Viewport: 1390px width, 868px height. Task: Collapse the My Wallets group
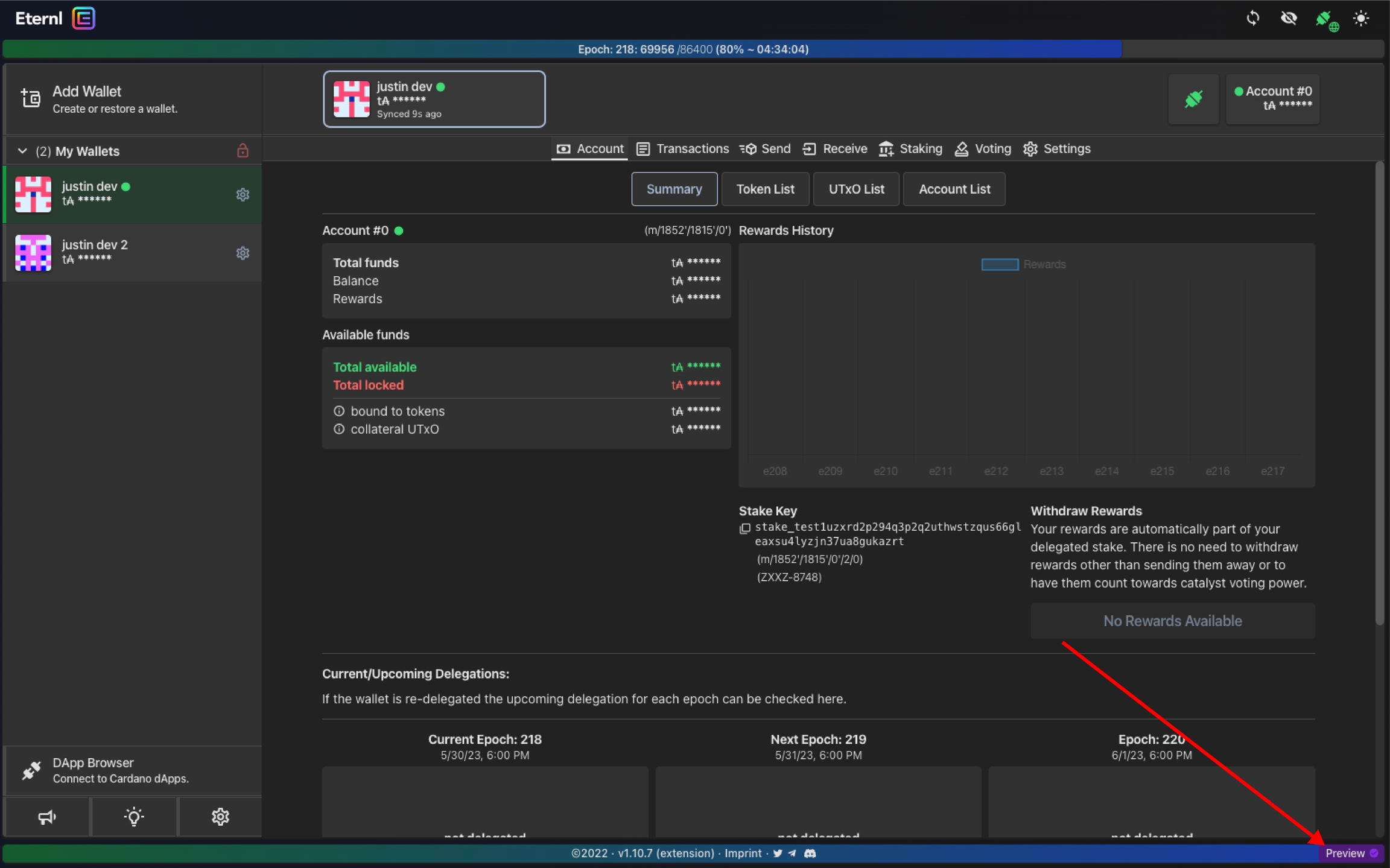[22, 151]
